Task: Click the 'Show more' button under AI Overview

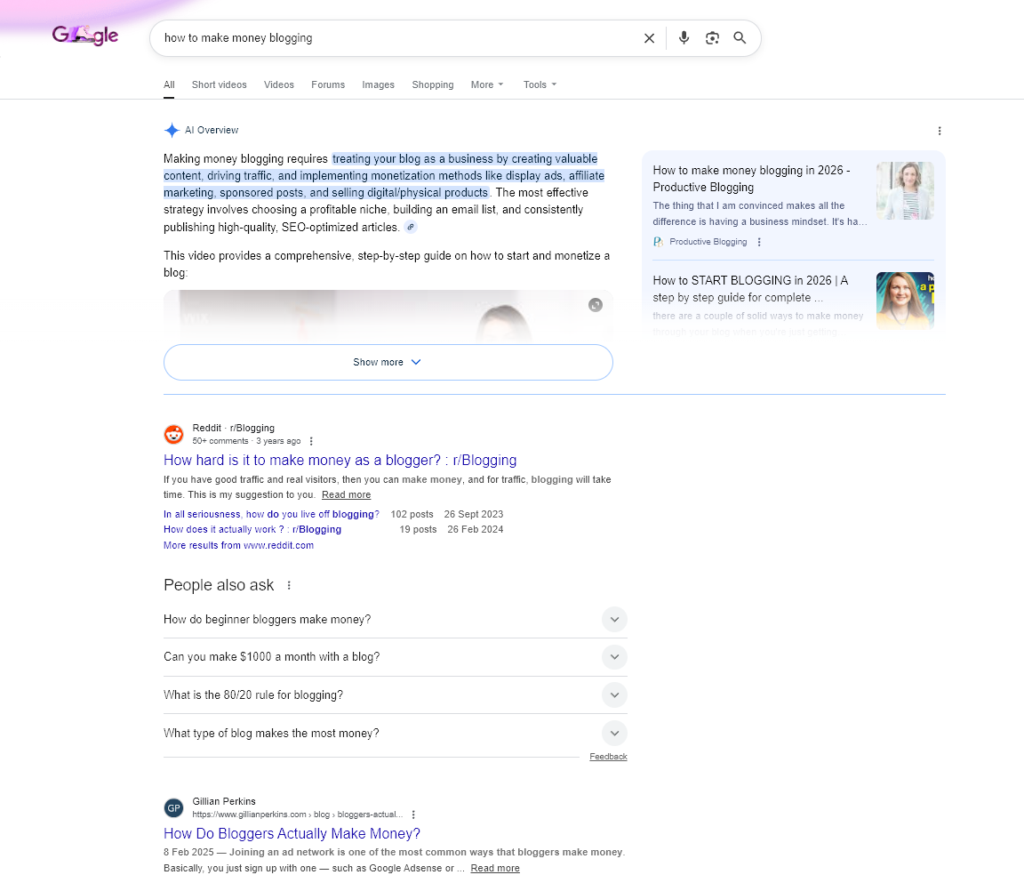Action: tap(387, 362)
